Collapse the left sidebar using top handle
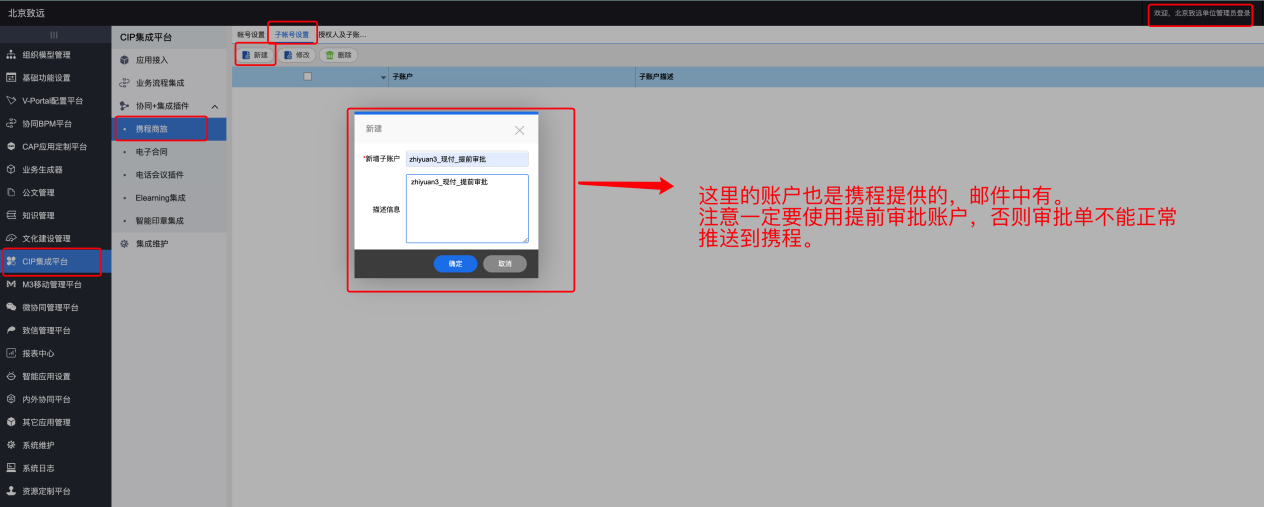1264x507 pixels. 54,35
